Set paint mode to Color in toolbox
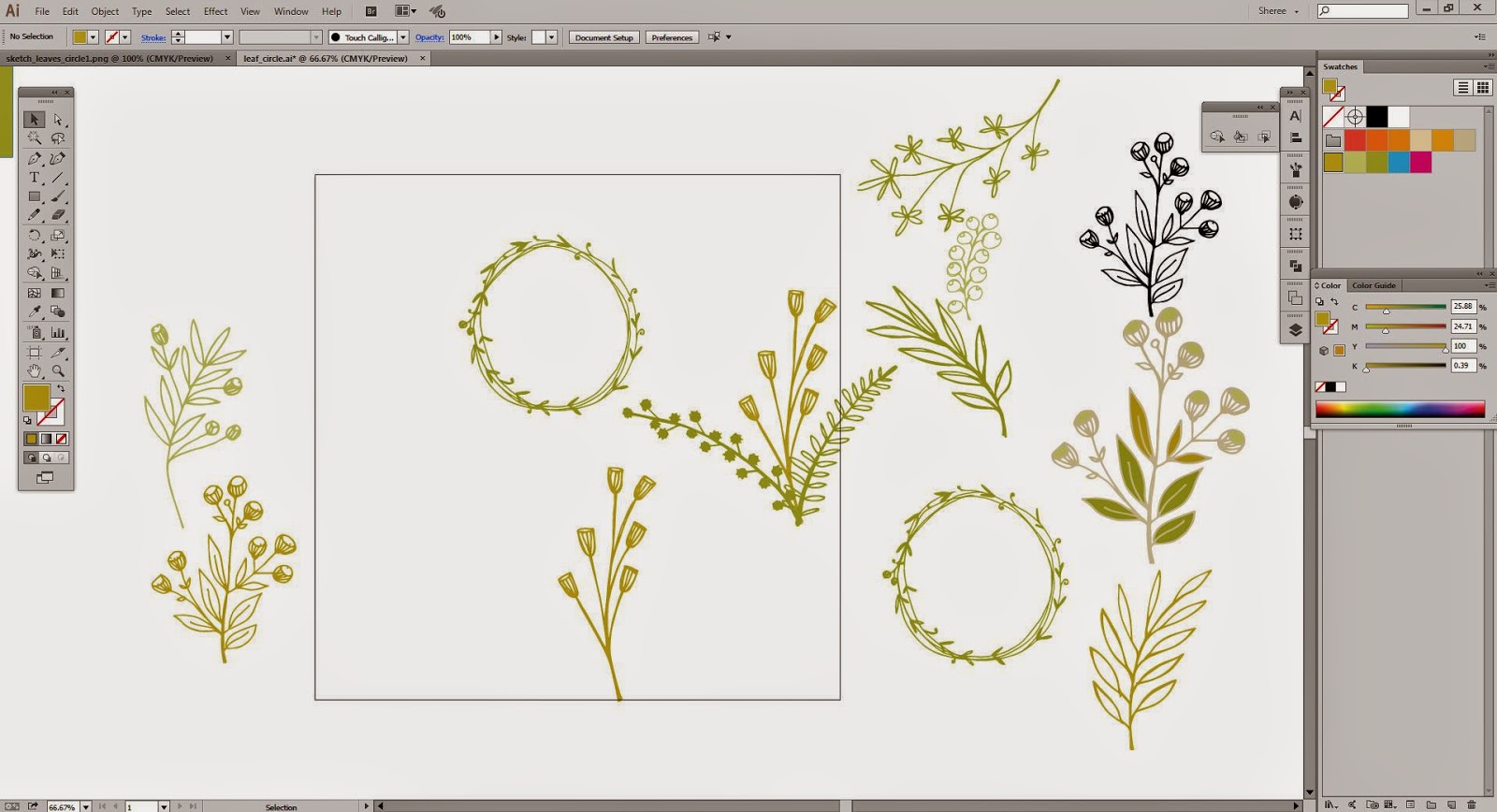The width and height of the screenshot is (1497, 812). coord(31,439)
